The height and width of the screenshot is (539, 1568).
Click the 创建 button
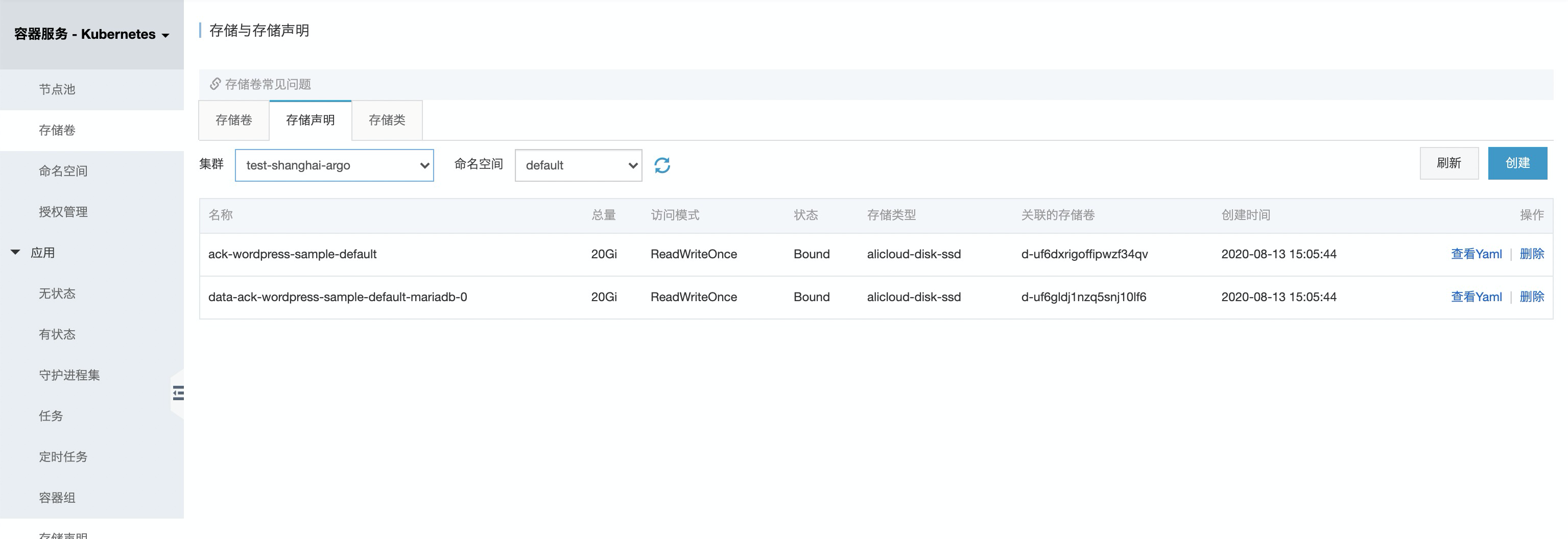pyautogui.click(x=1517, y=163)
